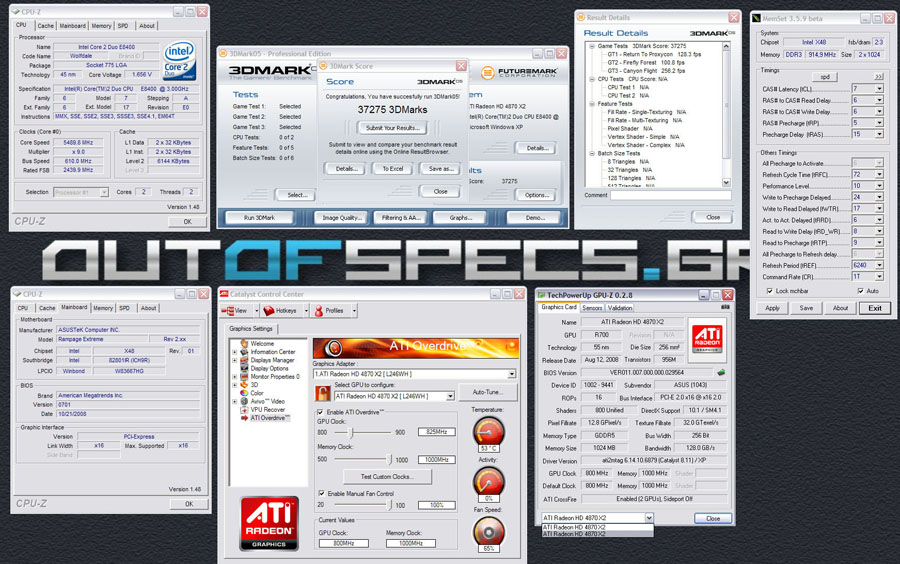This screenshot has height=564, width=900.
Task: Switch to the Cache tab in top CPU-Z
Action: 45,26
